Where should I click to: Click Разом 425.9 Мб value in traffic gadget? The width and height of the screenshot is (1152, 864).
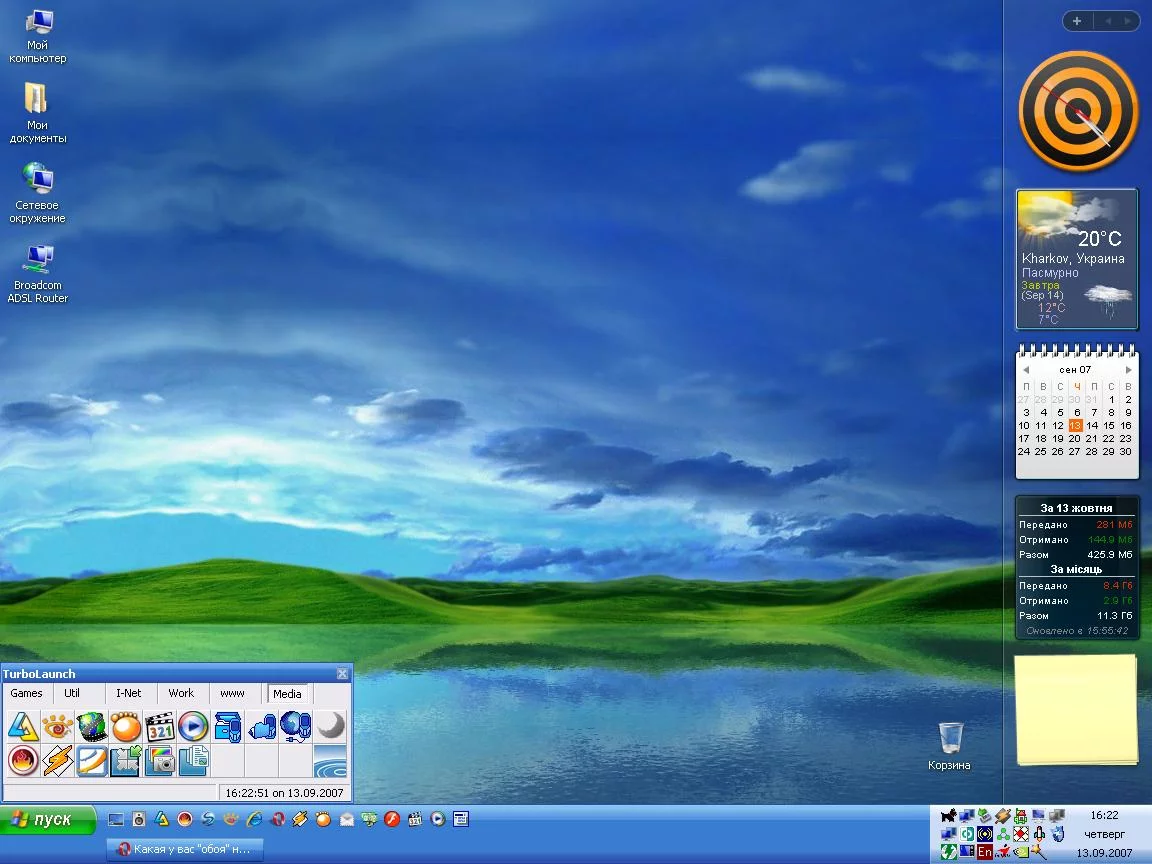(1110, 555)
